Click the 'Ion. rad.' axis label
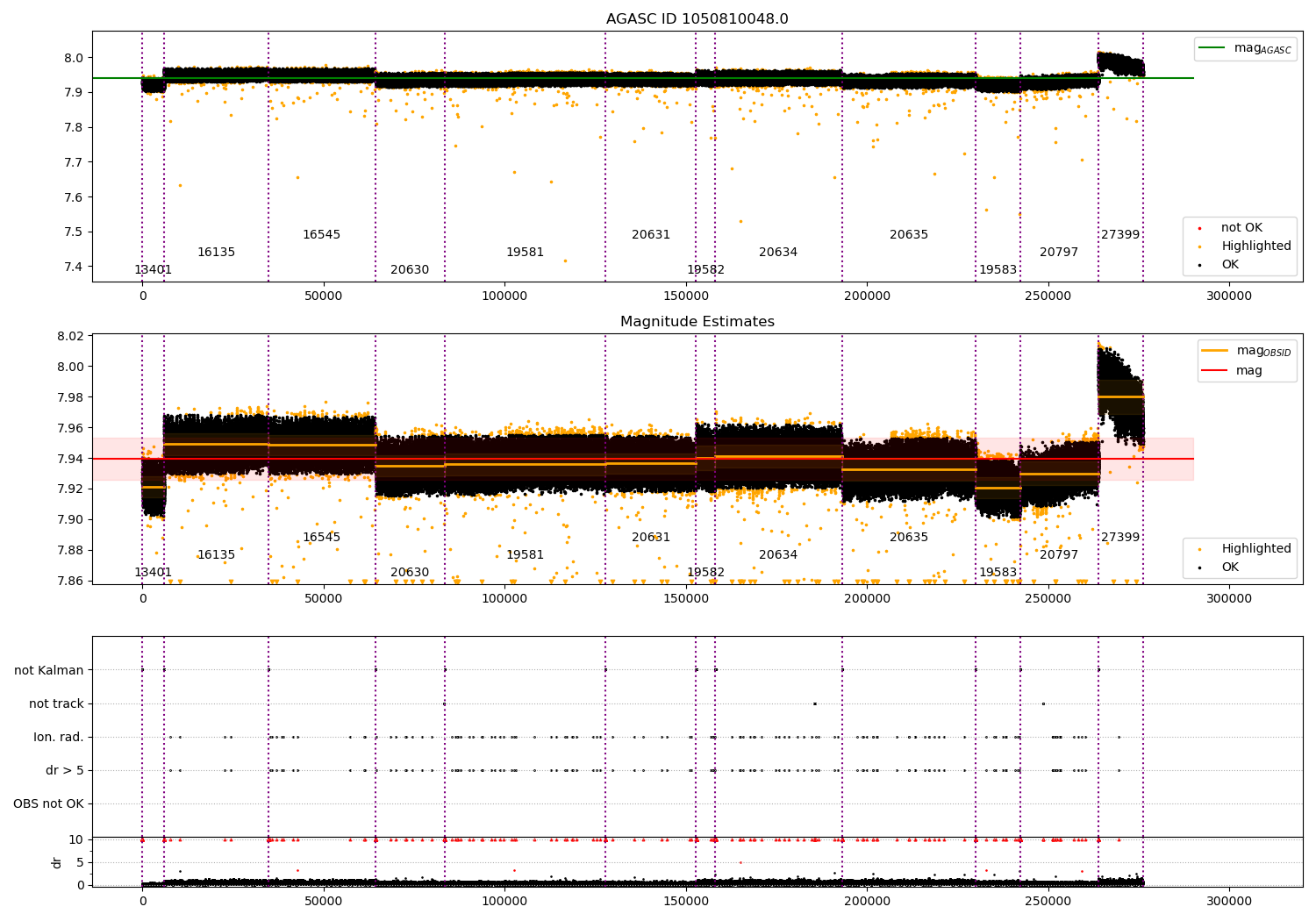Image resolution: width=1316 pixels, height=921 pixels. click(59, 737)
